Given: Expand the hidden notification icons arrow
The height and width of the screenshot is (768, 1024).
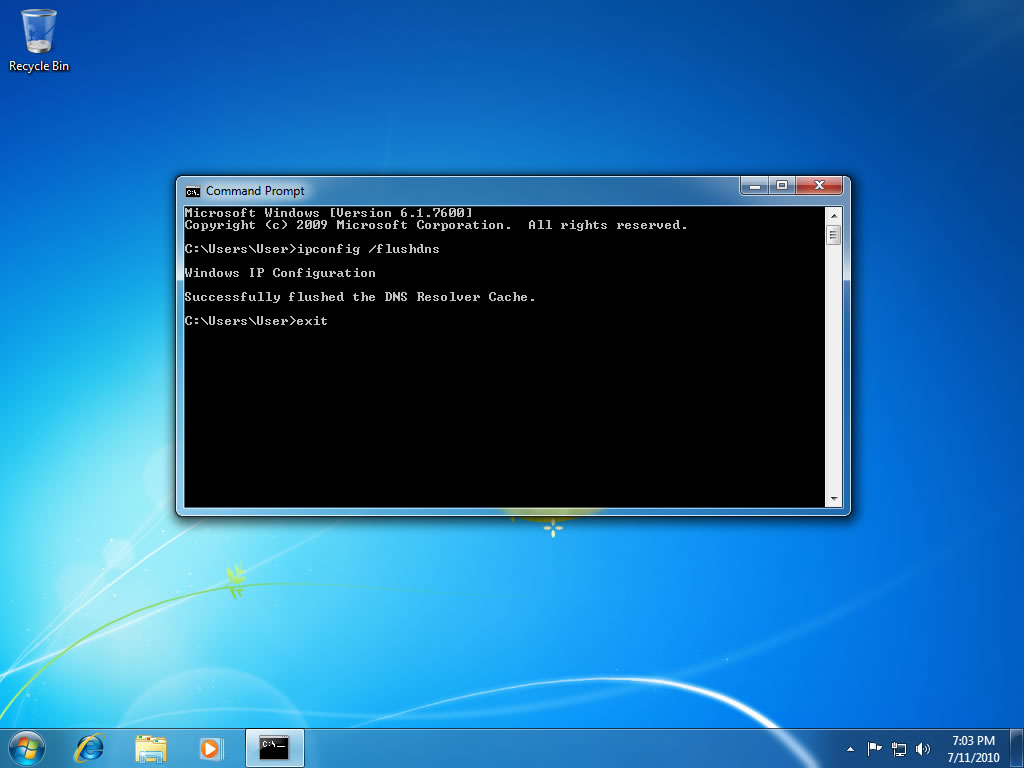Looking at the screenshot, I should (851, 748).
